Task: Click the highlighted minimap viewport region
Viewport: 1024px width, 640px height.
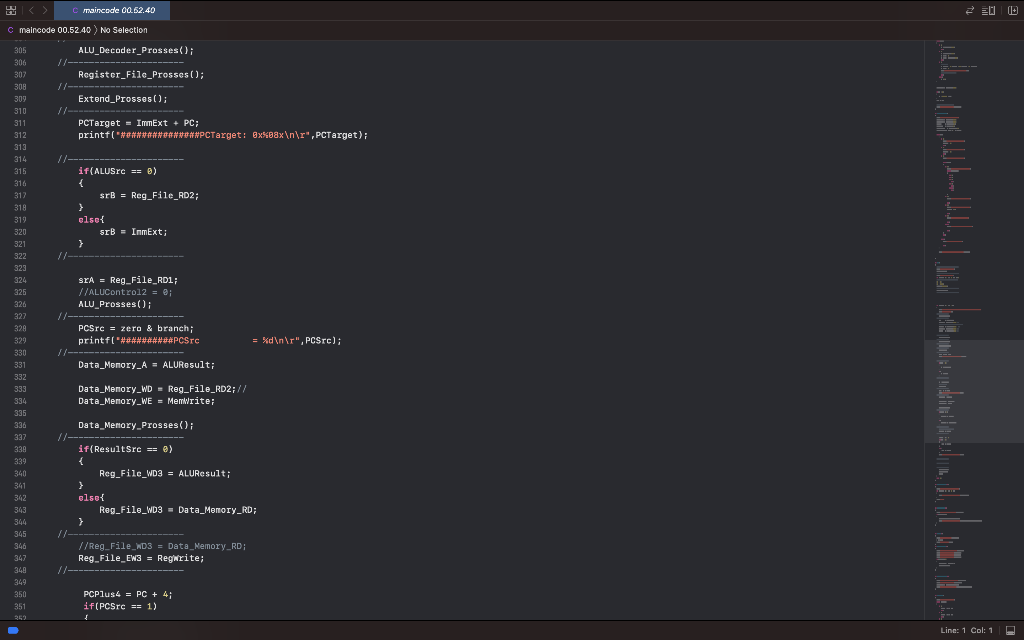Action: point(974,391)
